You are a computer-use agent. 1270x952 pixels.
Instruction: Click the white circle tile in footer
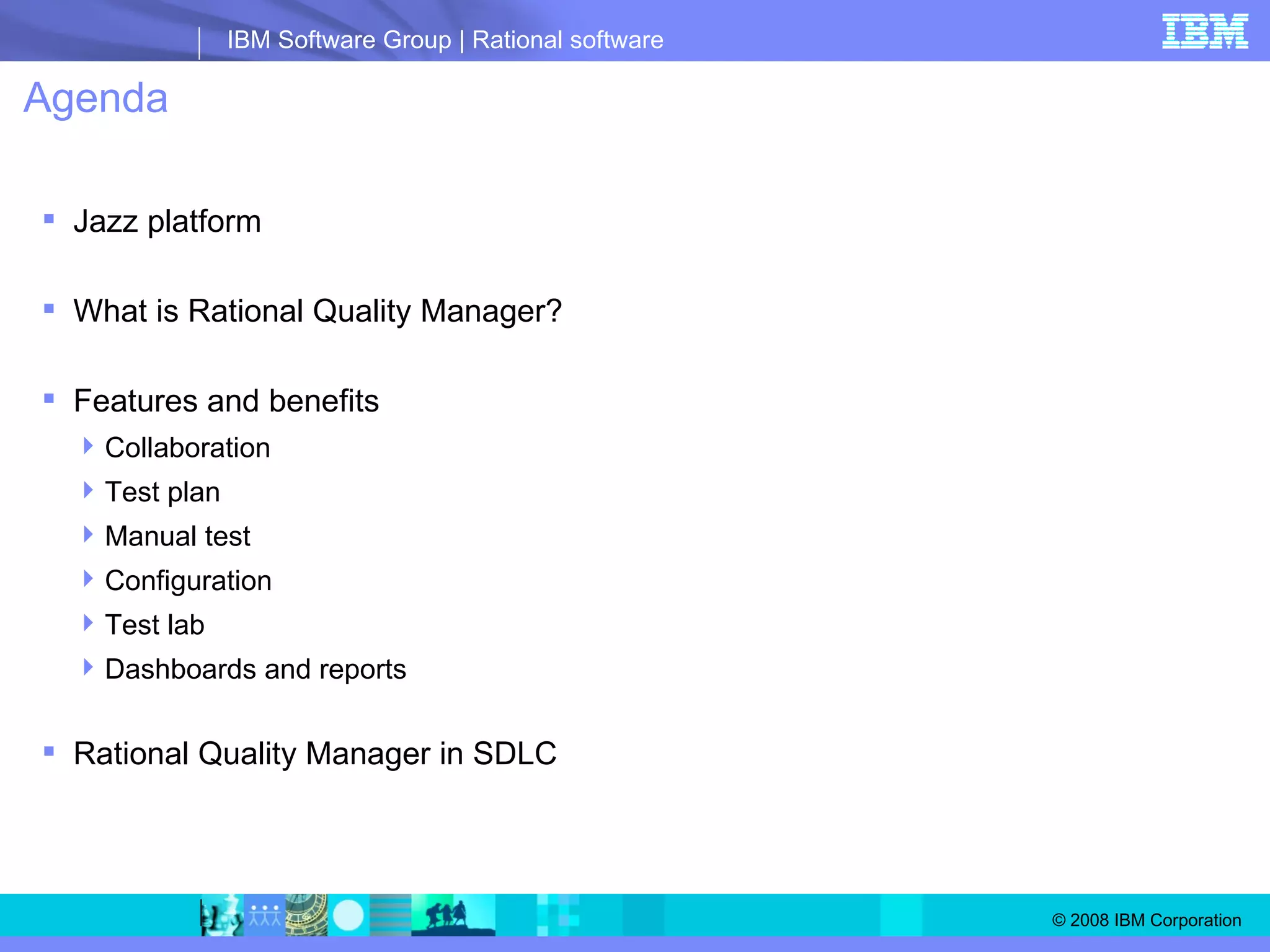pos(349,915)
